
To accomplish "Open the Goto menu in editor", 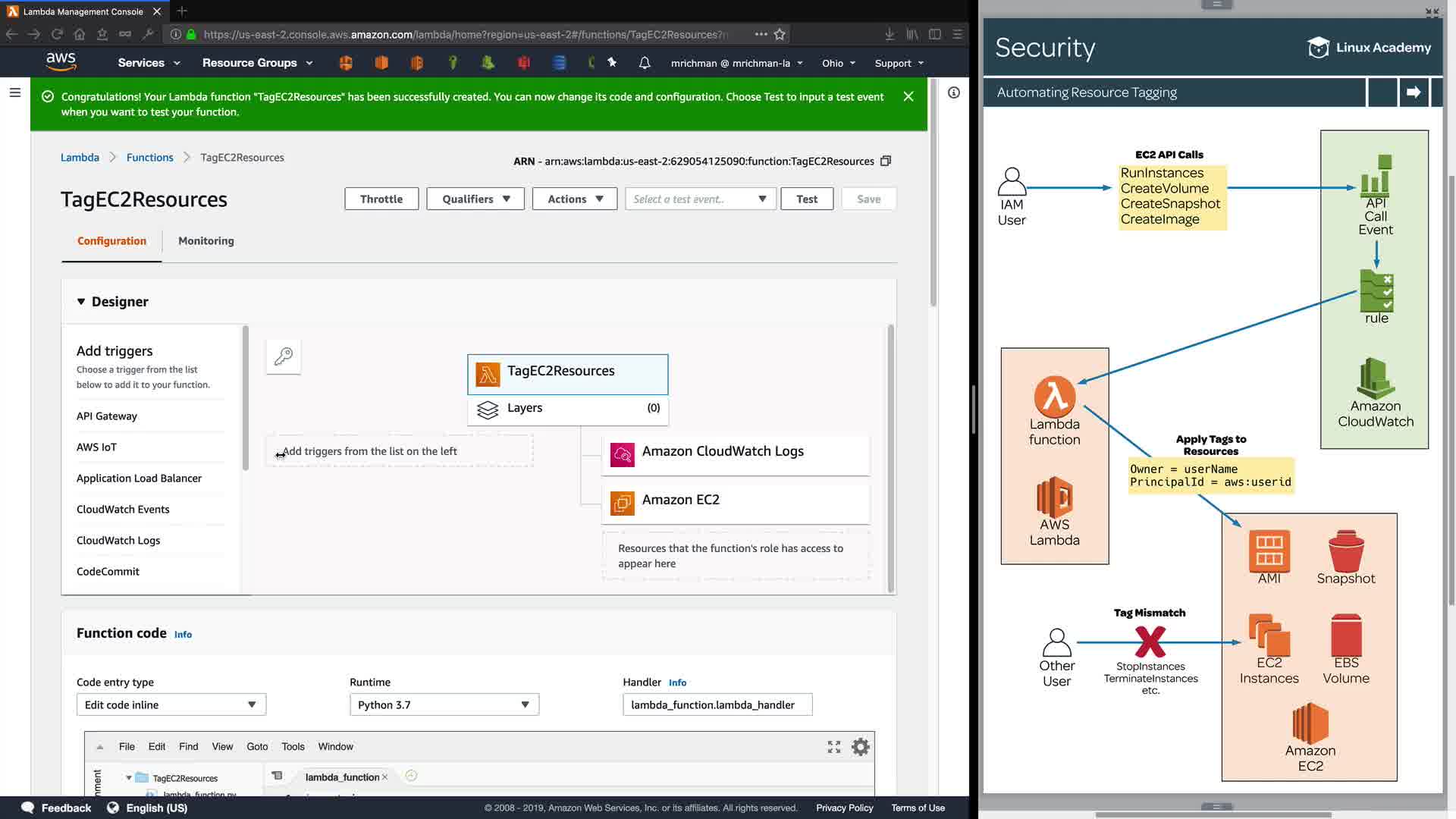I will [257, 746].
